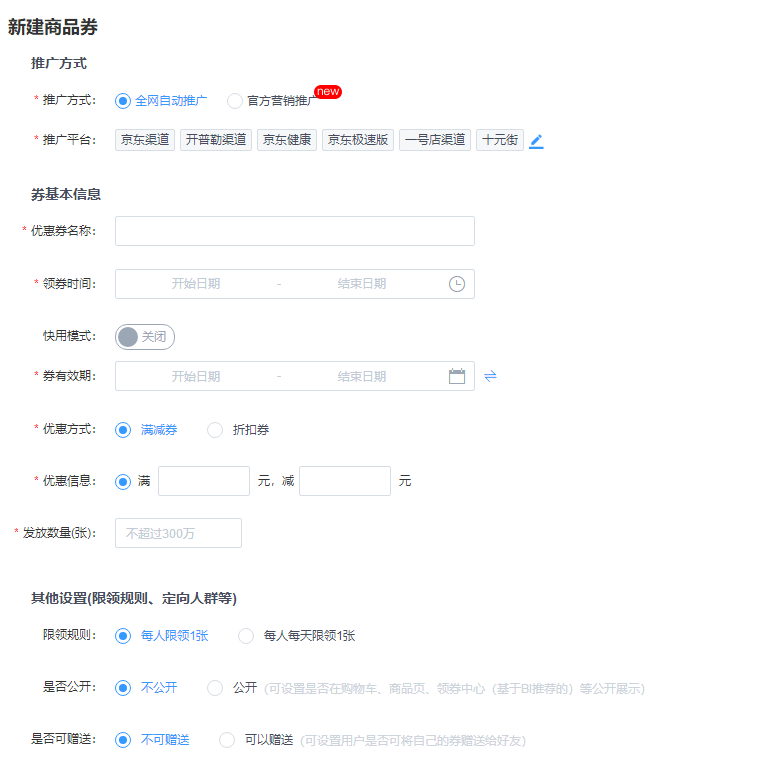
Task: Click the 满 threshold amount input box
Action: [x=203, y=481]
